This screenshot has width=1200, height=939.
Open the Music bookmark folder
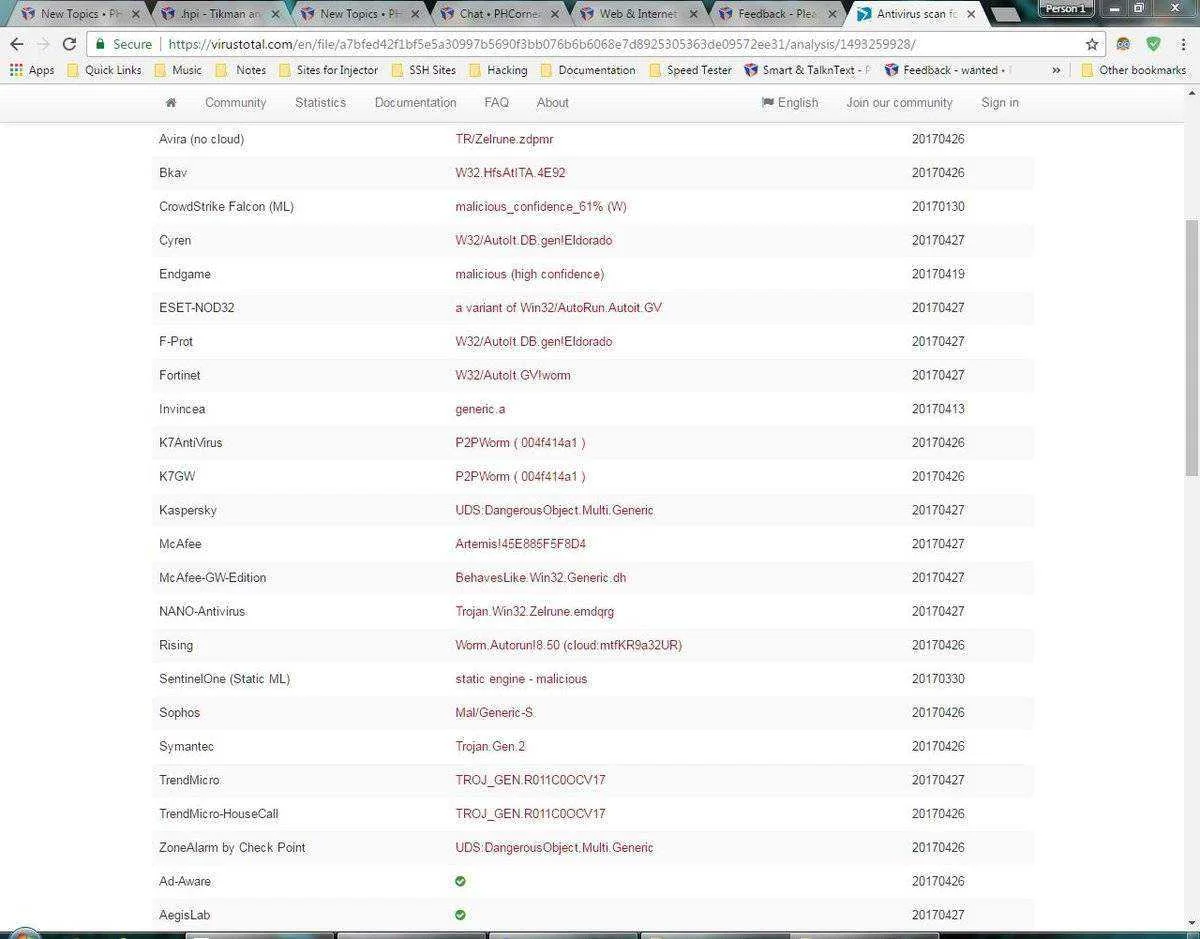coord(178,70)
